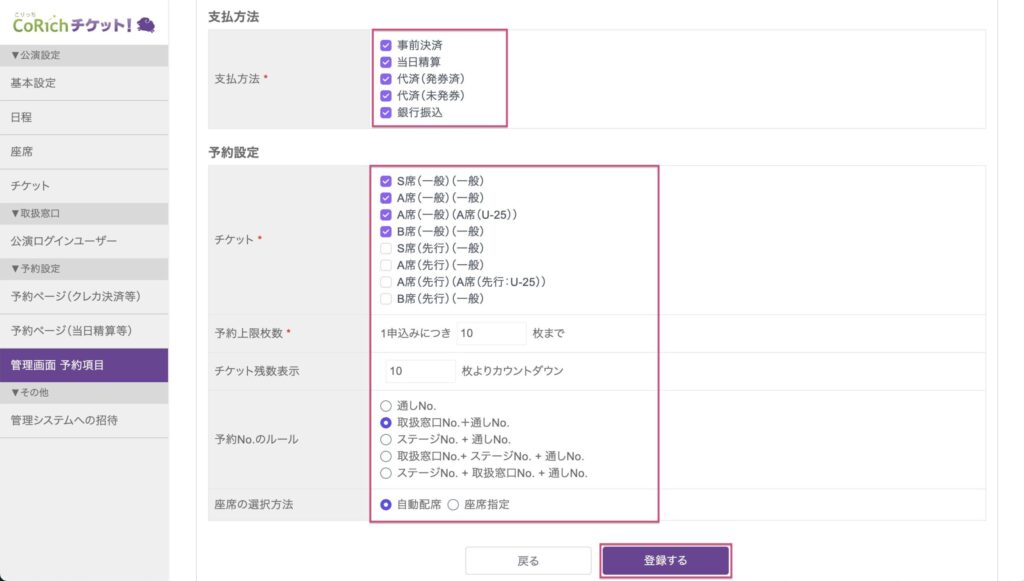The image size is (1024, 581).
Task: Enable the S席(先行)(一般) ticket checkbox
Action: (386, 248)
